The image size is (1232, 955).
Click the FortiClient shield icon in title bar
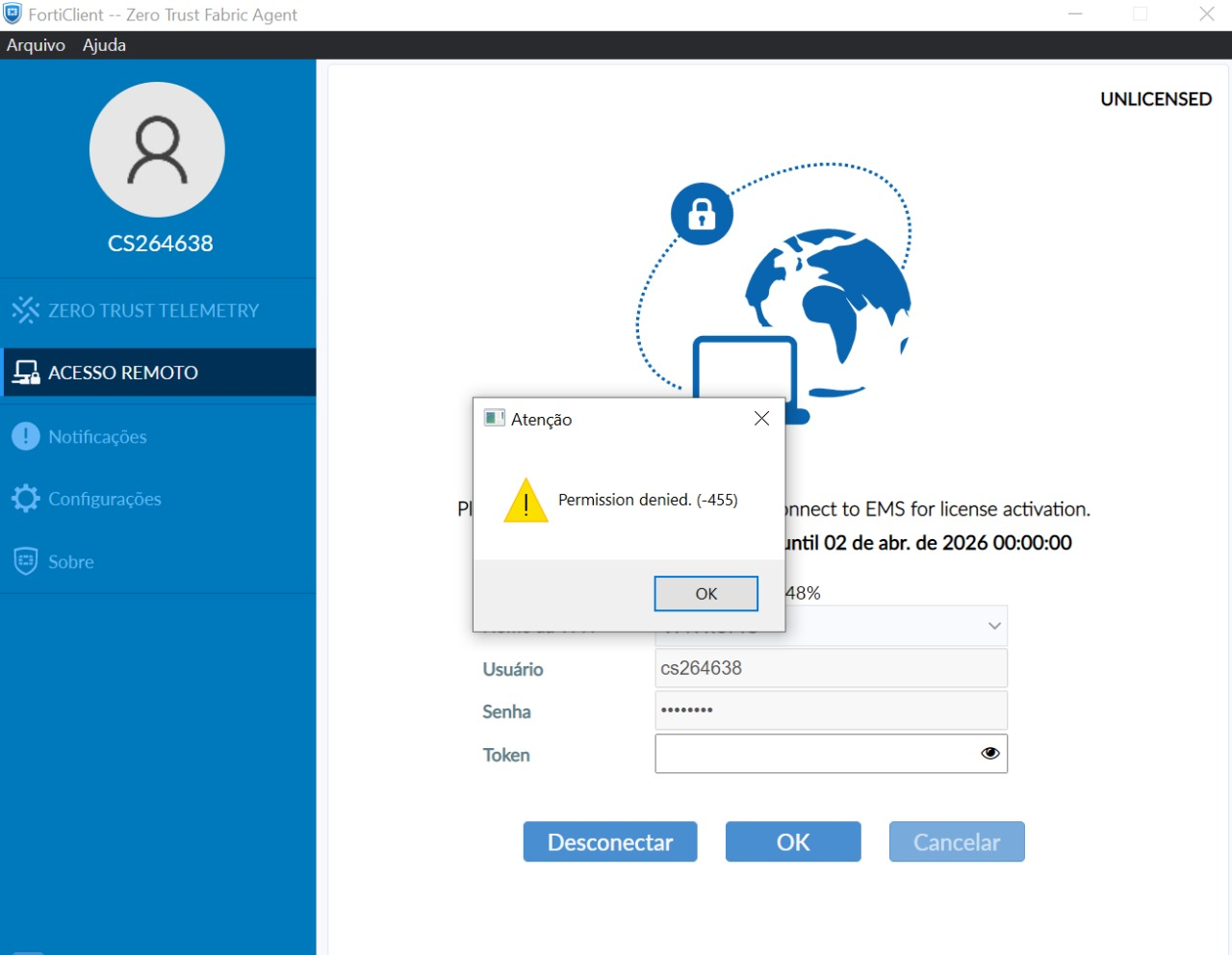pyautogui.click(x=13, y=13)
